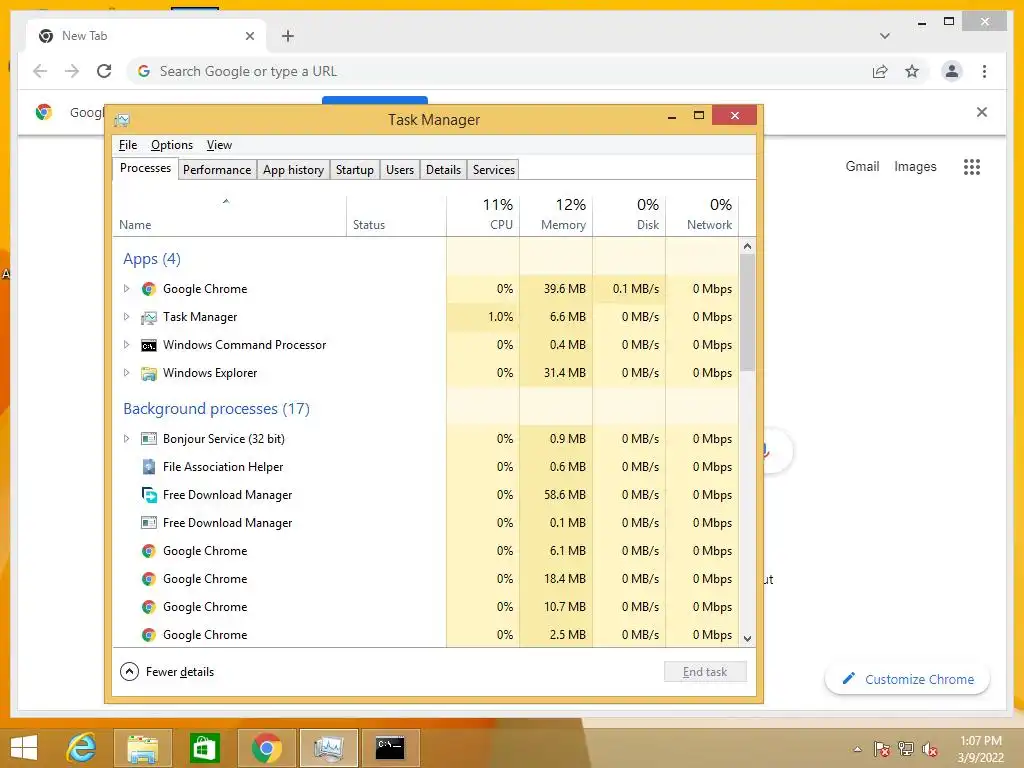Expand the Google Chrome app group
The height and width of the screenshot is (768, 1024).
[x=127, y=289]
